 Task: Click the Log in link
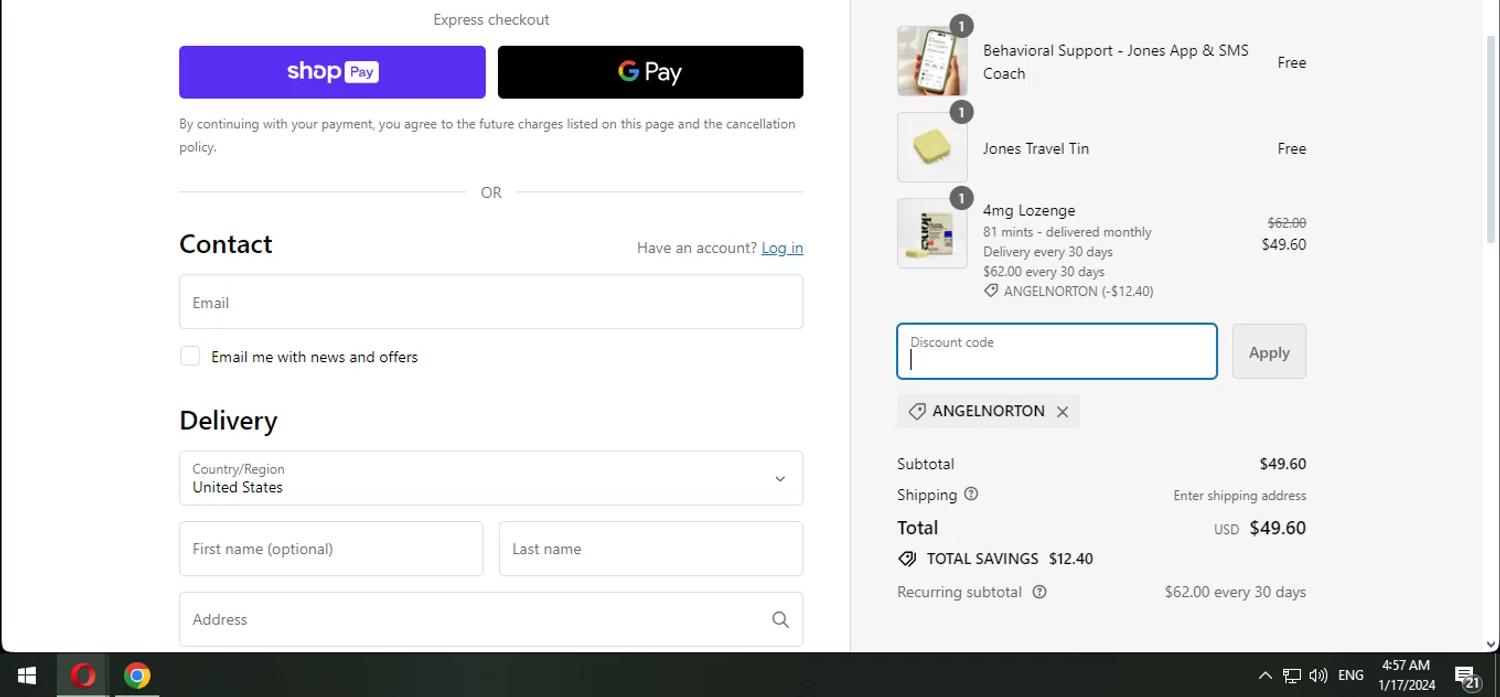coord(782,248)
